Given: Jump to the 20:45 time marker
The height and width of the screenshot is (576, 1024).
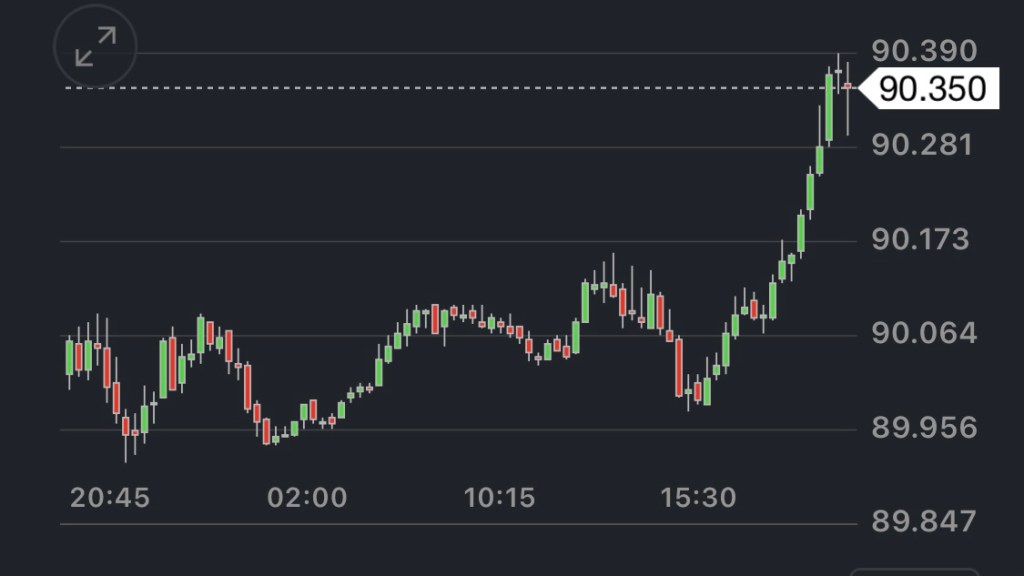Looking at the screenshot, I should coord(110,497).
